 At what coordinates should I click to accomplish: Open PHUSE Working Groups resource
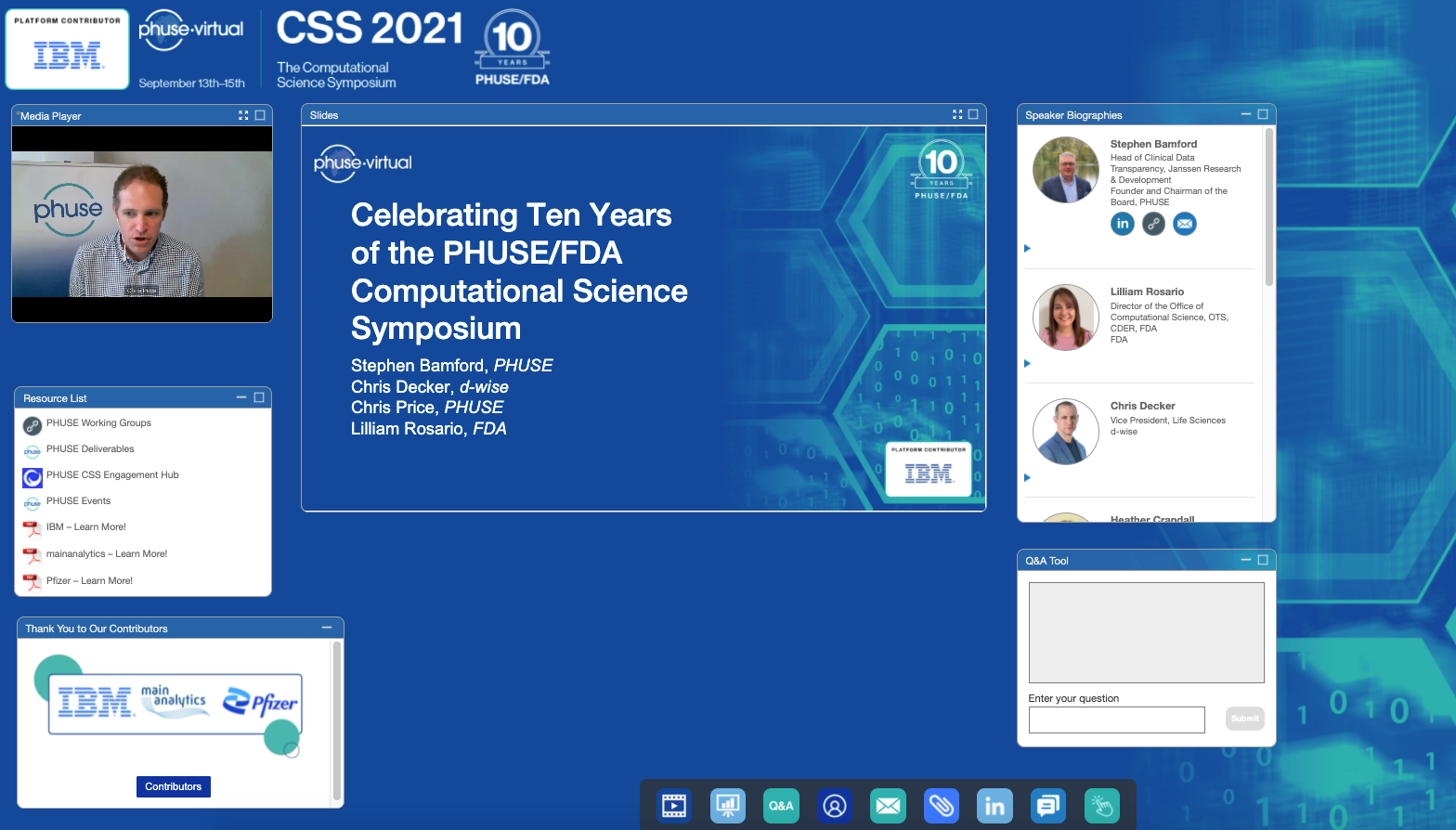pos(98,422)
